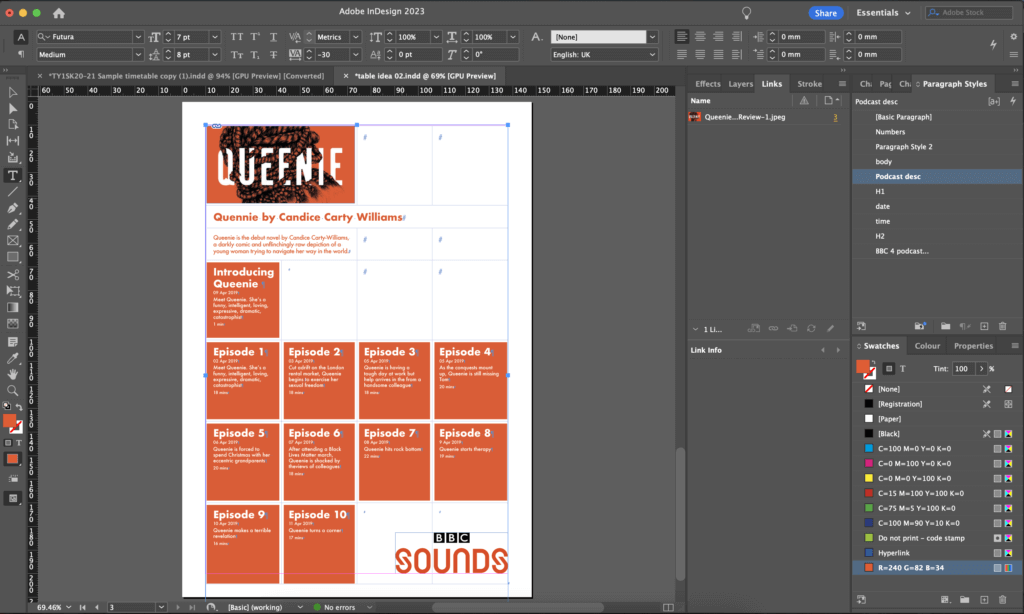Select the Pen tool
The image size is (1024, 614).
(12, 208)
